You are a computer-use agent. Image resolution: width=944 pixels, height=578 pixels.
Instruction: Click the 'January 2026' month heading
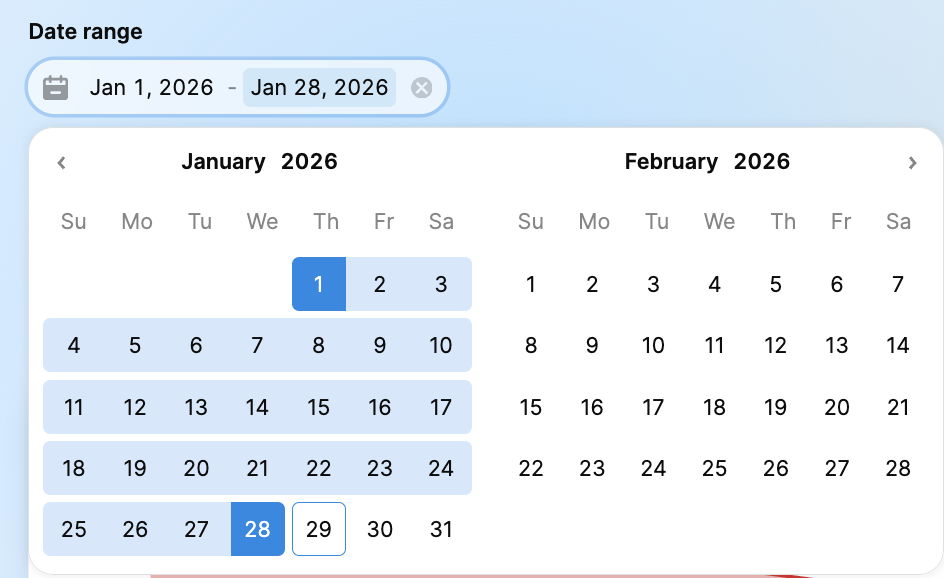click(x=259, y=161)
